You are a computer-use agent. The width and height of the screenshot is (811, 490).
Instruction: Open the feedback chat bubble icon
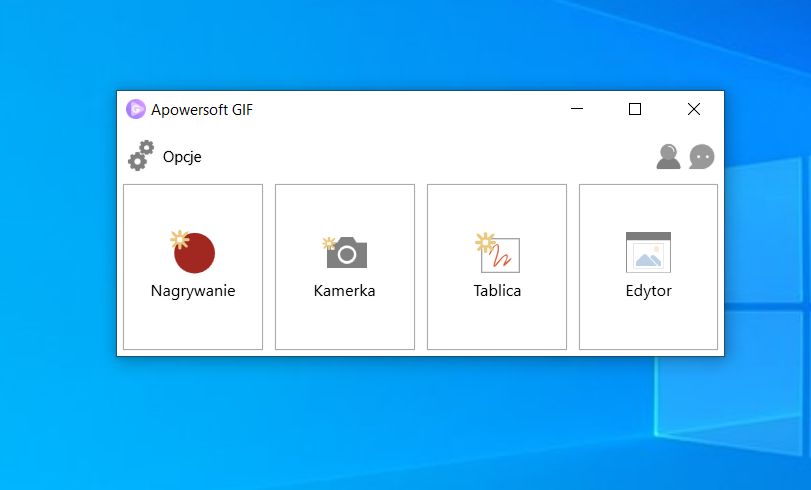point(702,157)
